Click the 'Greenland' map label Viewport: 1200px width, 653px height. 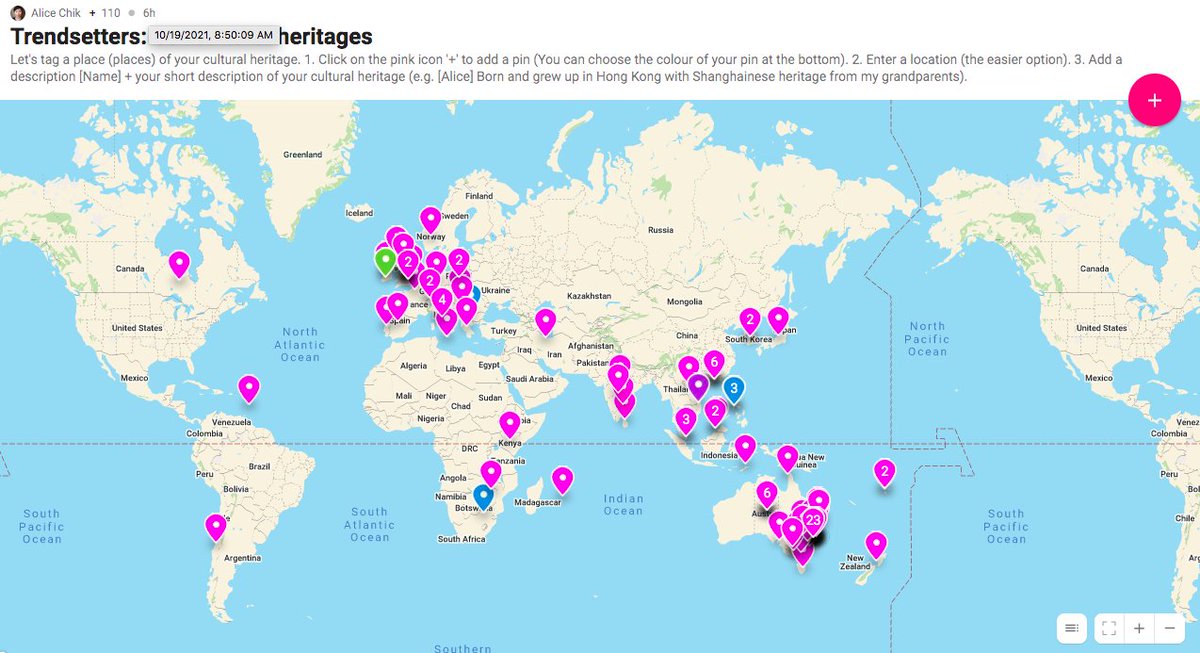pos(303,155)
